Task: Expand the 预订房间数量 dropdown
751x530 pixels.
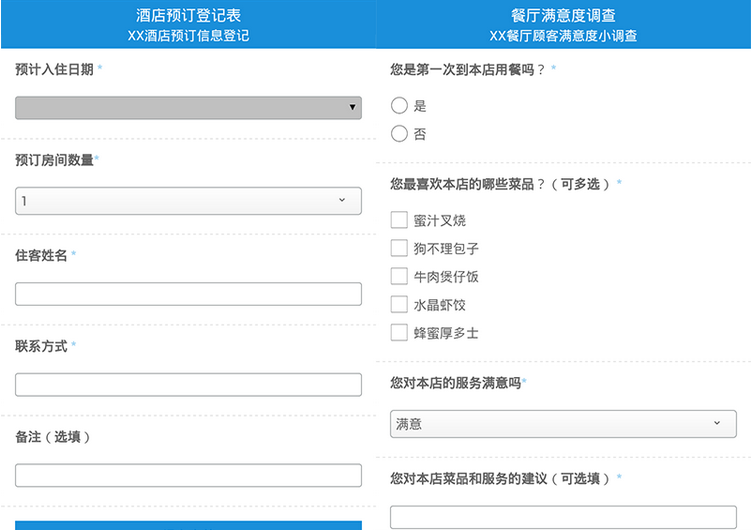Action: [188, 201]
